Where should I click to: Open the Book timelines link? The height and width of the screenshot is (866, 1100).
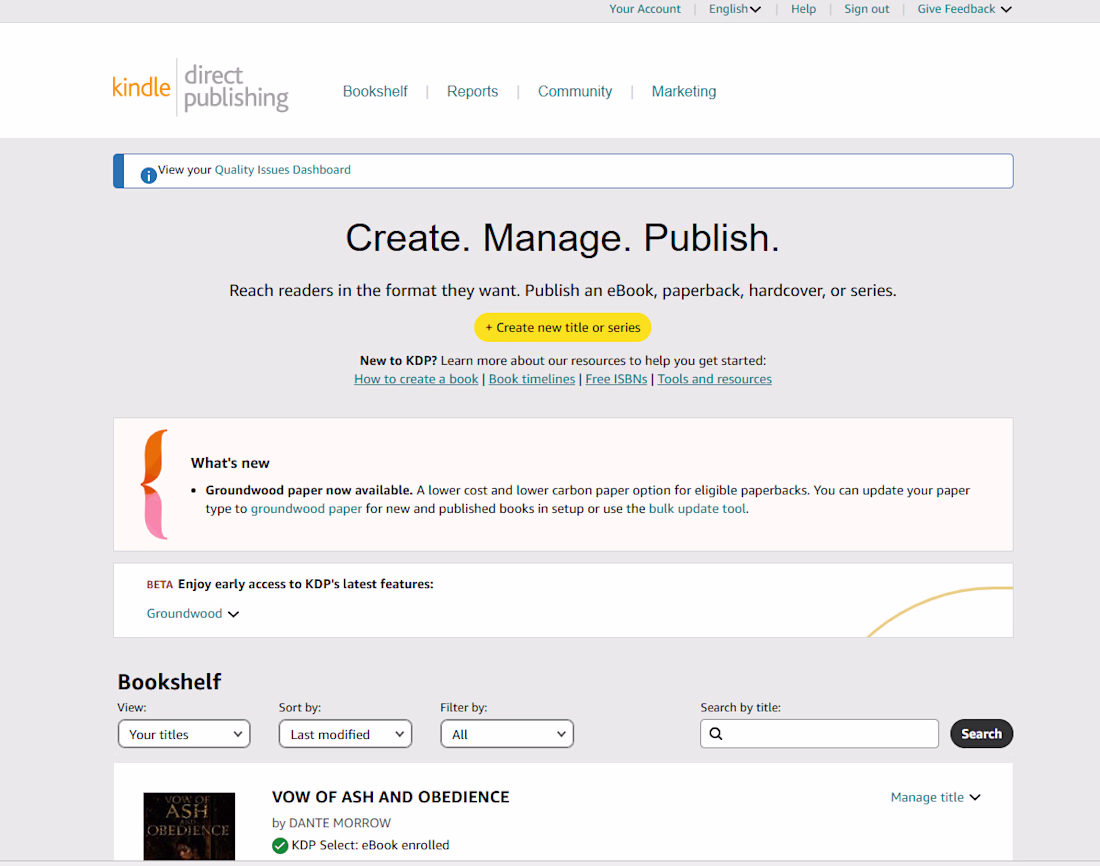point(532,379)
